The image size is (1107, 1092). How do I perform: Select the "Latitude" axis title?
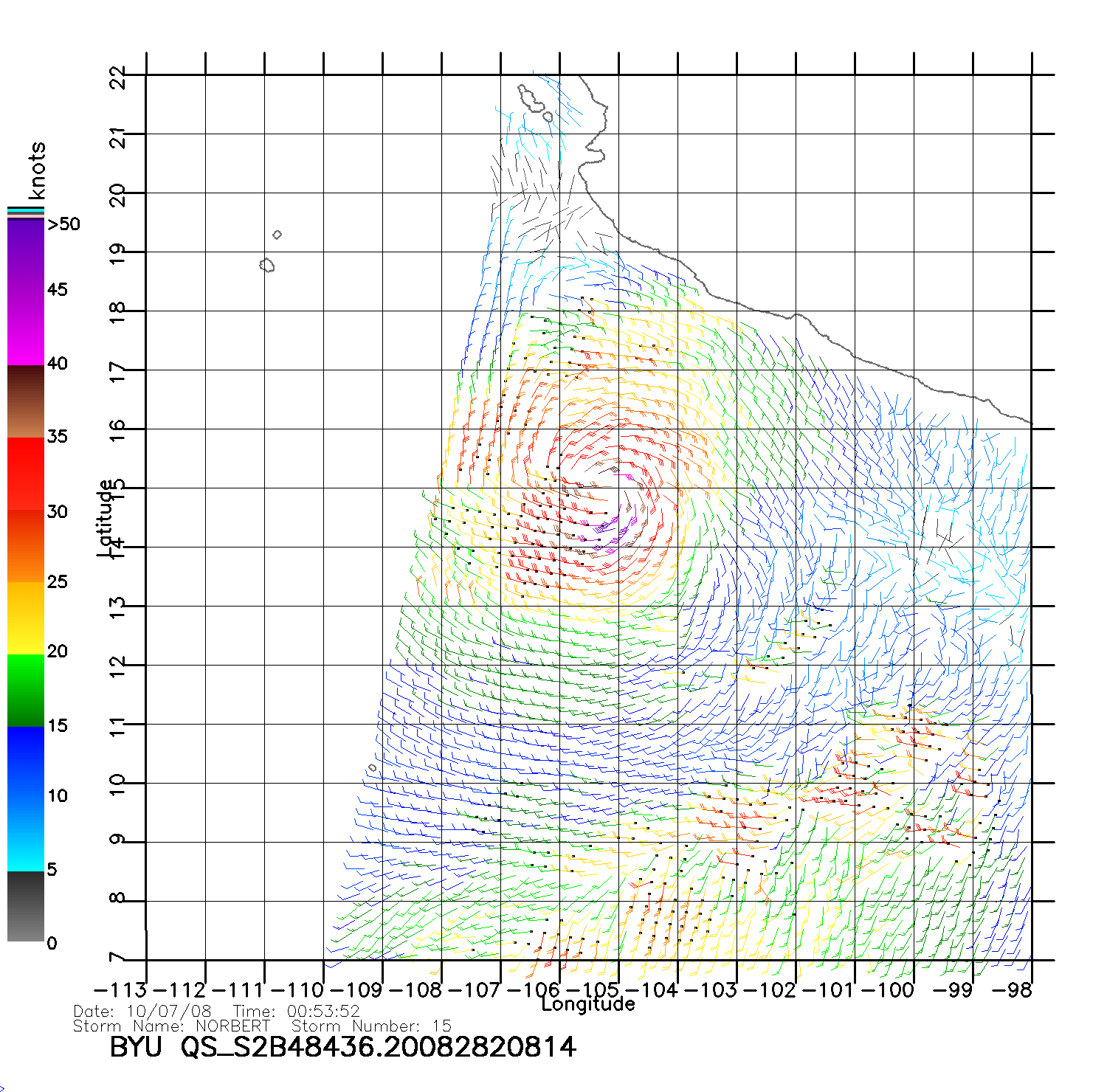pos(106,518)
